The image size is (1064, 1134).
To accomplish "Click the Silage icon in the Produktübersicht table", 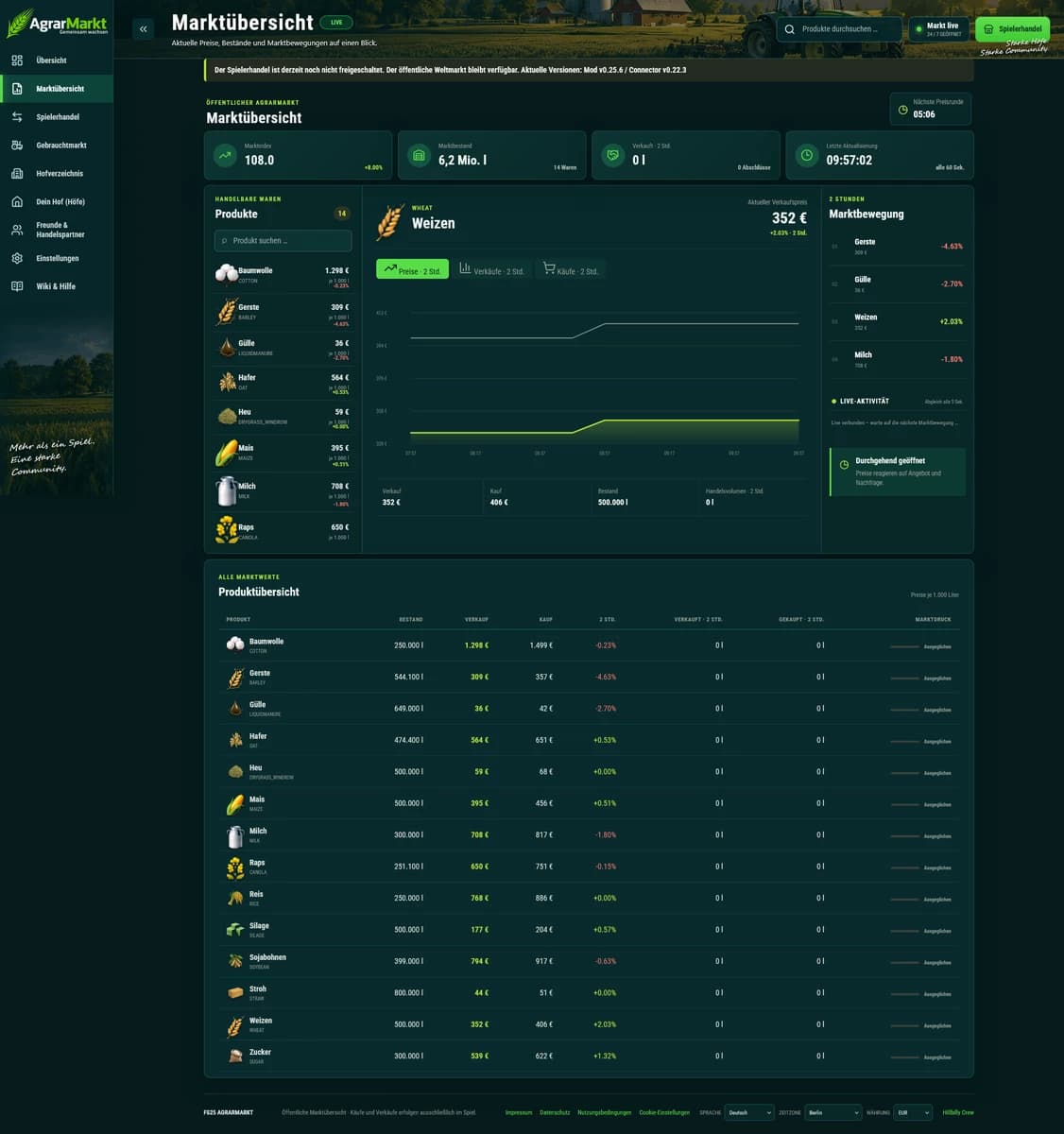I will pos(235,930).
